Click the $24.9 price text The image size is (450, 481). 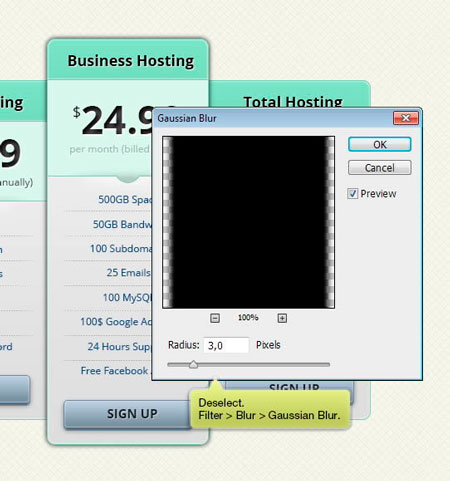[x=113, y=120]
